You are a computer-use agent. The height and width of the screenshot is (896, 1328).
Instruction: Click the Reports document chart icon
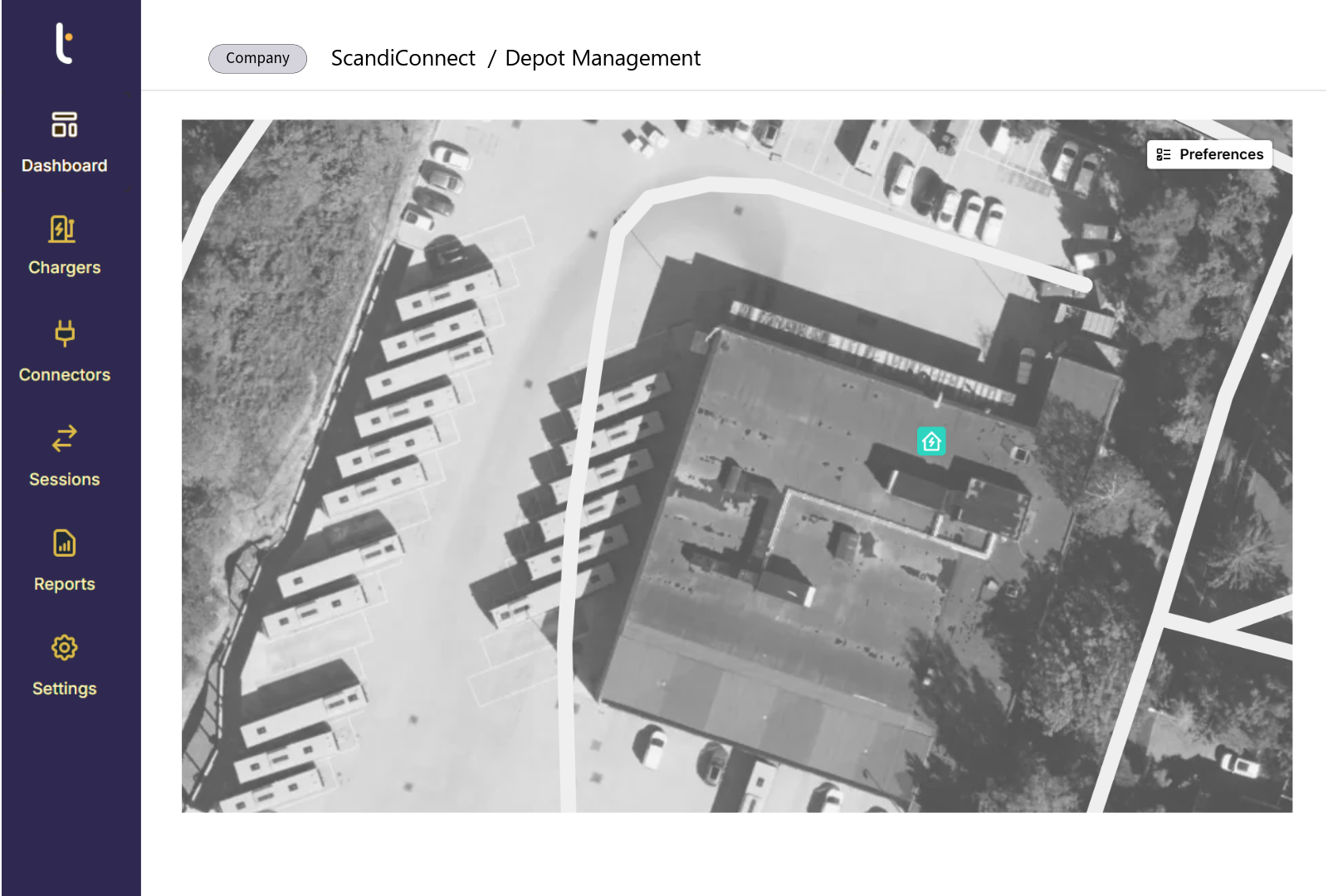(64, 543)
